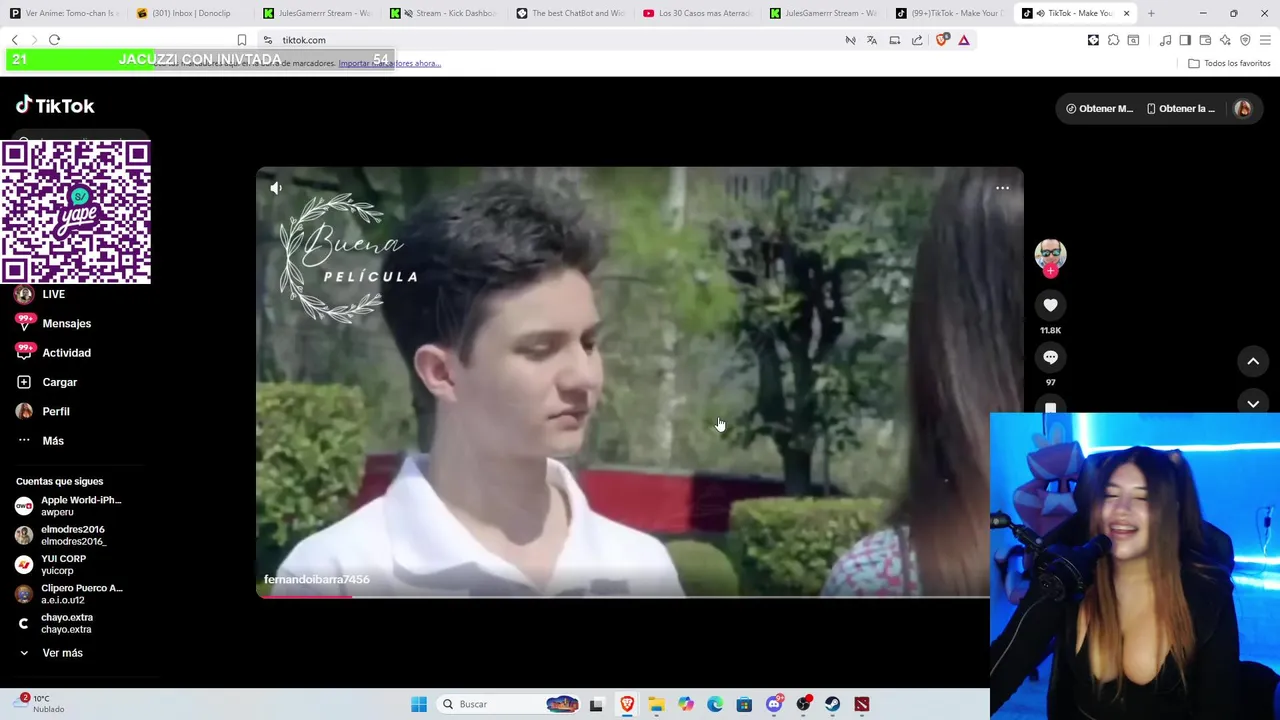The image size is (1280, 720).
Task: Open a new browser tab with plus
Action: [x=1151, y=13]
